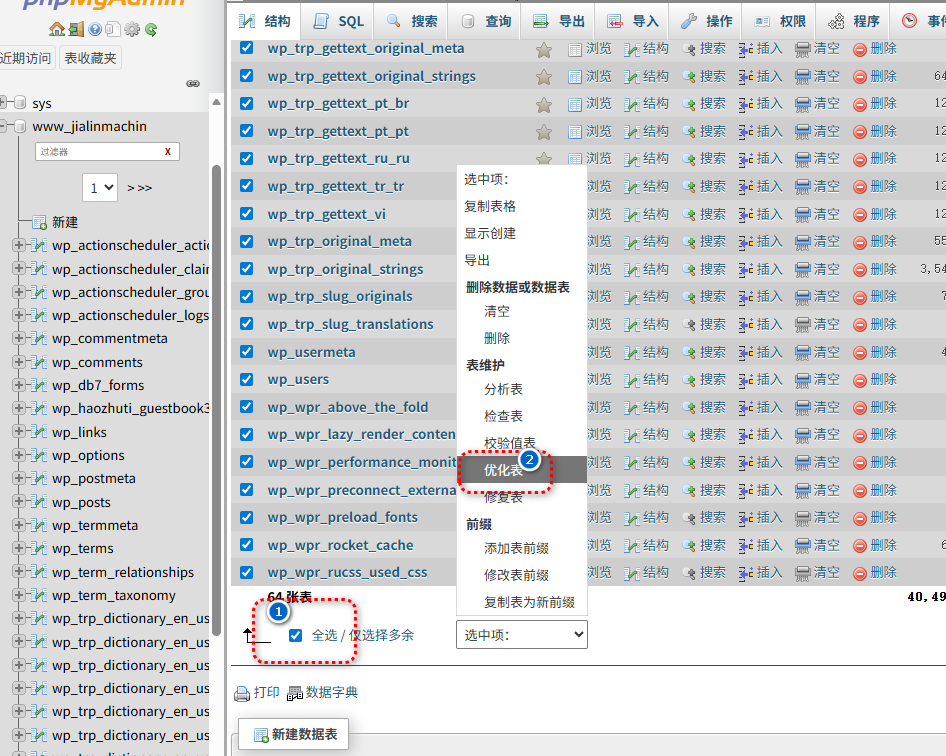
Task: Click the 过滤器 filter input field
Action: 98,151
